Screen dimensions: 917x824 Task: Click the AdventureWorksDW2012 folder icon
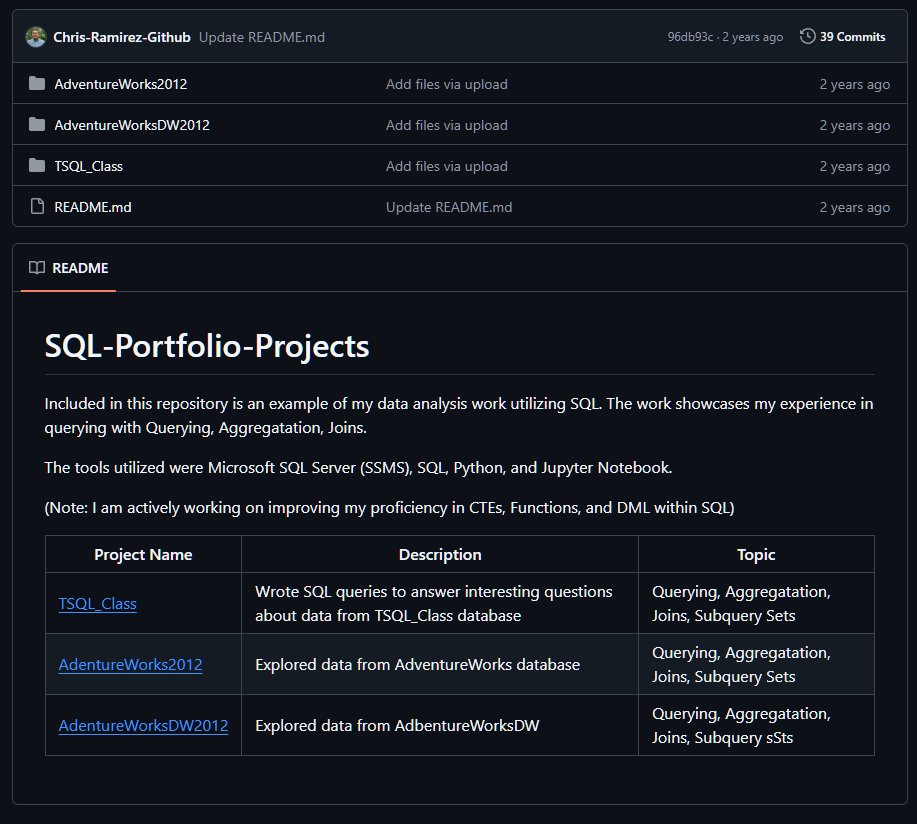[x=37, y=125]
